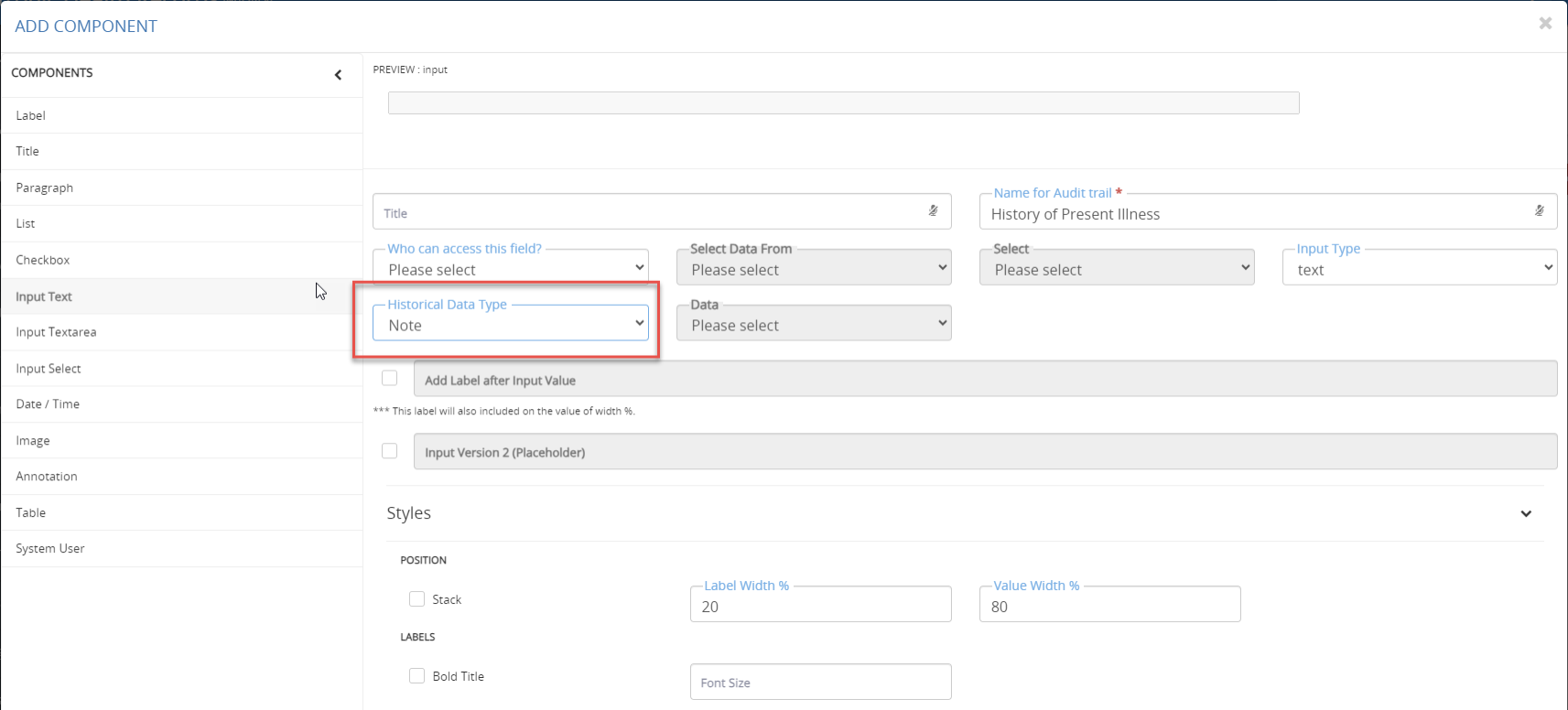Collapse the Components panel with the chevron

[x=338, y=75]
